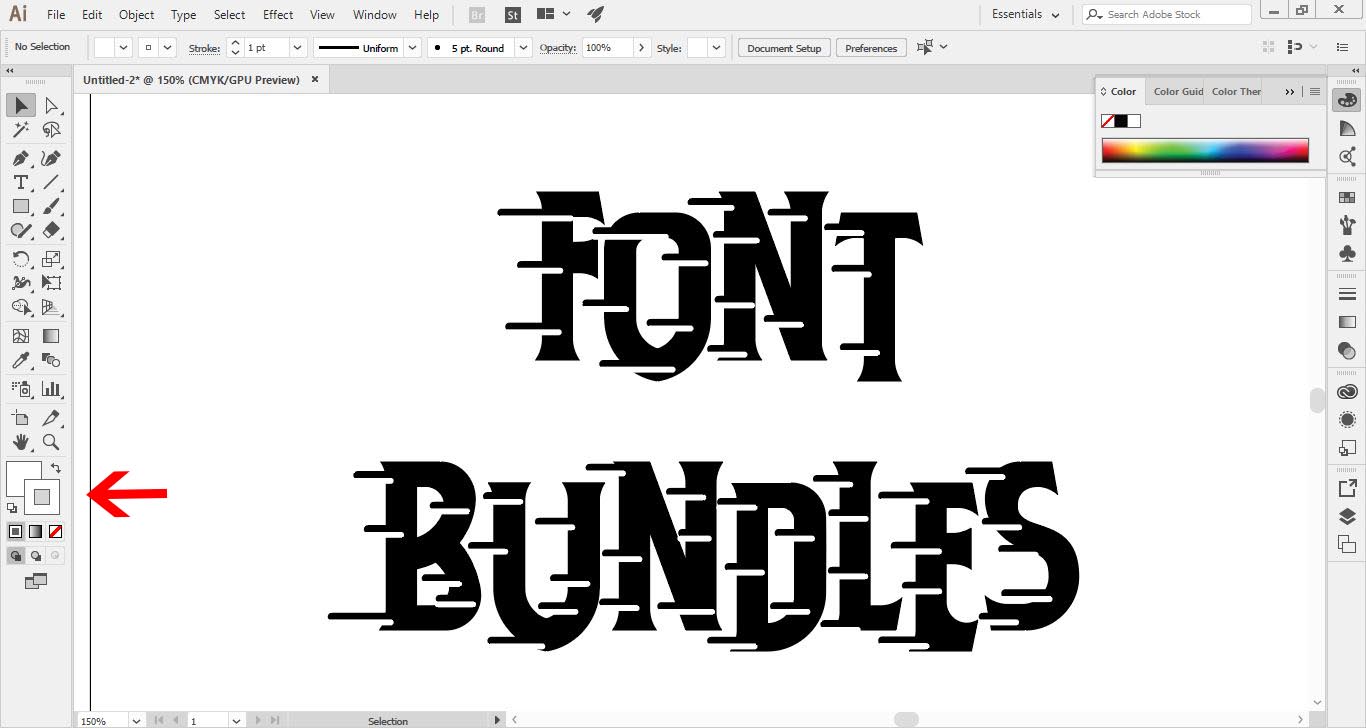Close the Untitled-2 document tab
Image resolution: width=1366 pixels, height=728 pixels.
[315, 79]
